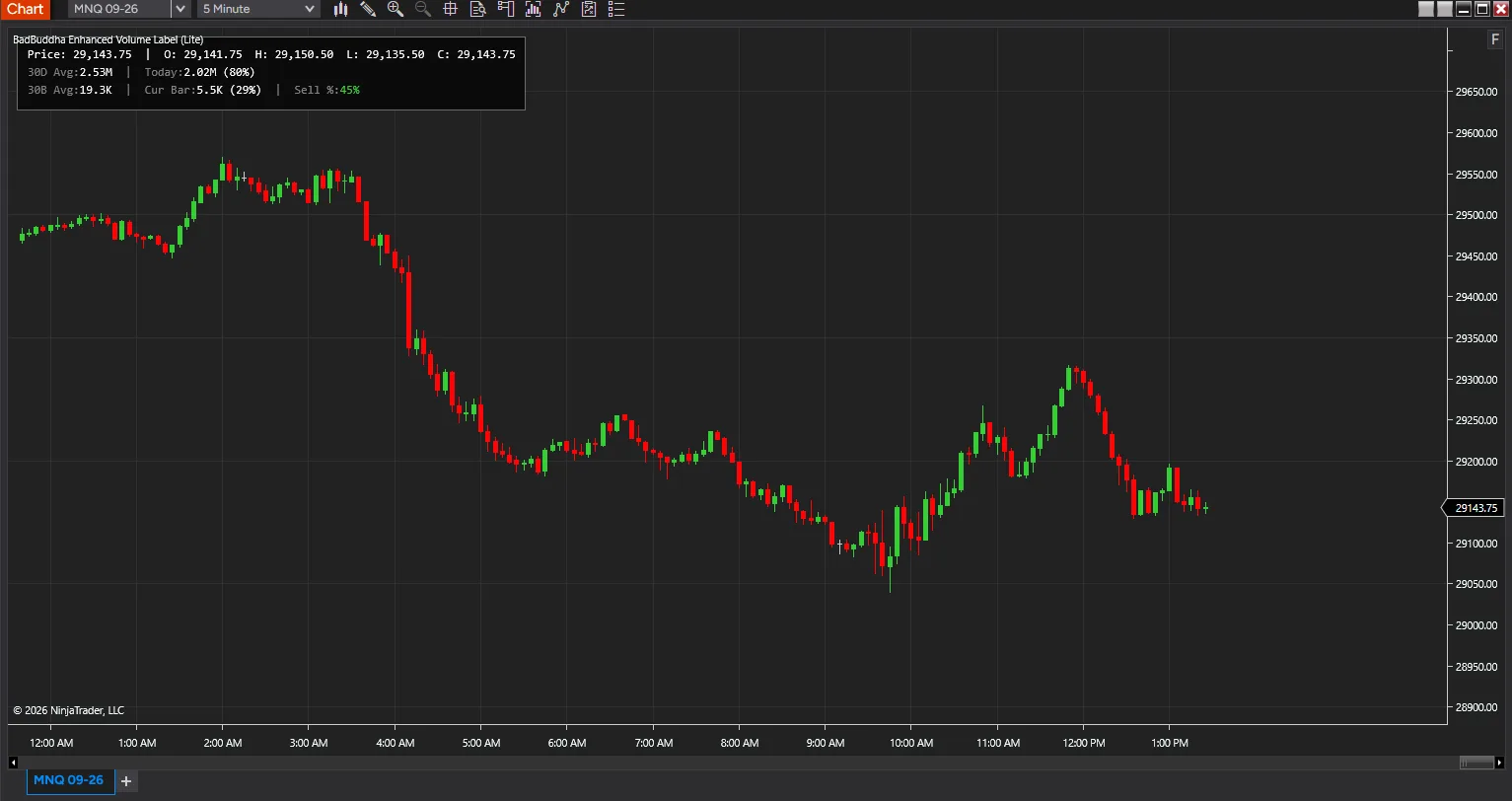Open the Properties list icon

click(616, 9)
